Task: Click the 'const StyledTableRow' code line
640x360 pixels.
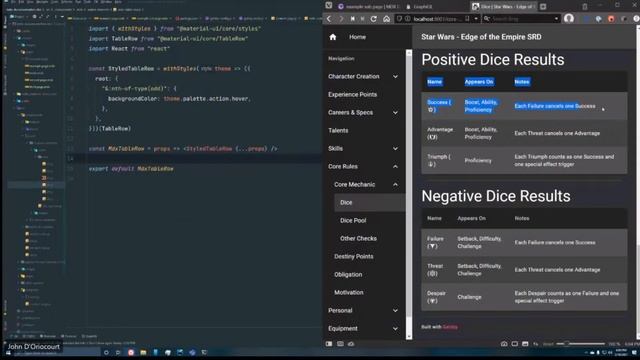Action: pyautogui.click(x=169, y=69)
